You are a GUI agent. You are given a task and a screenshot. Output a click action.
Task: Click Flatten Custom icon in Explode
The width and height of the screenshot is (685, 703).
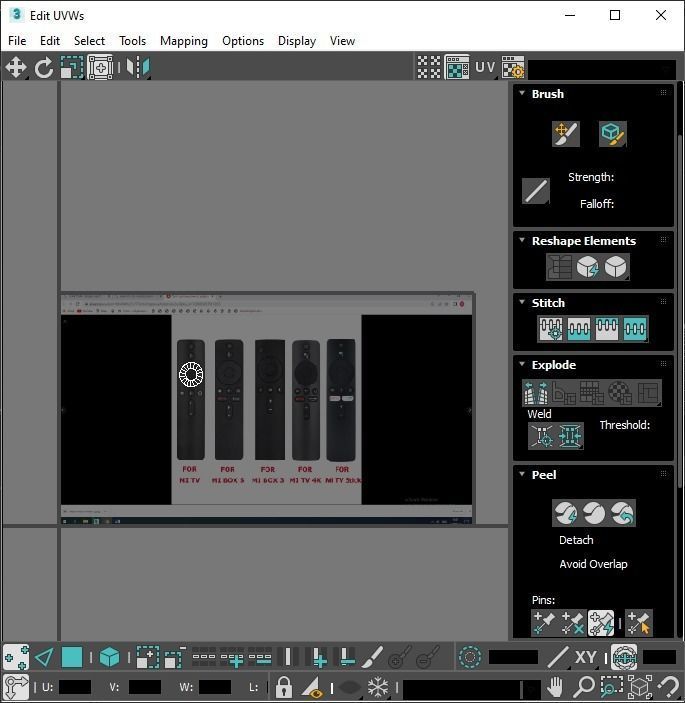(x=648, y=392)
